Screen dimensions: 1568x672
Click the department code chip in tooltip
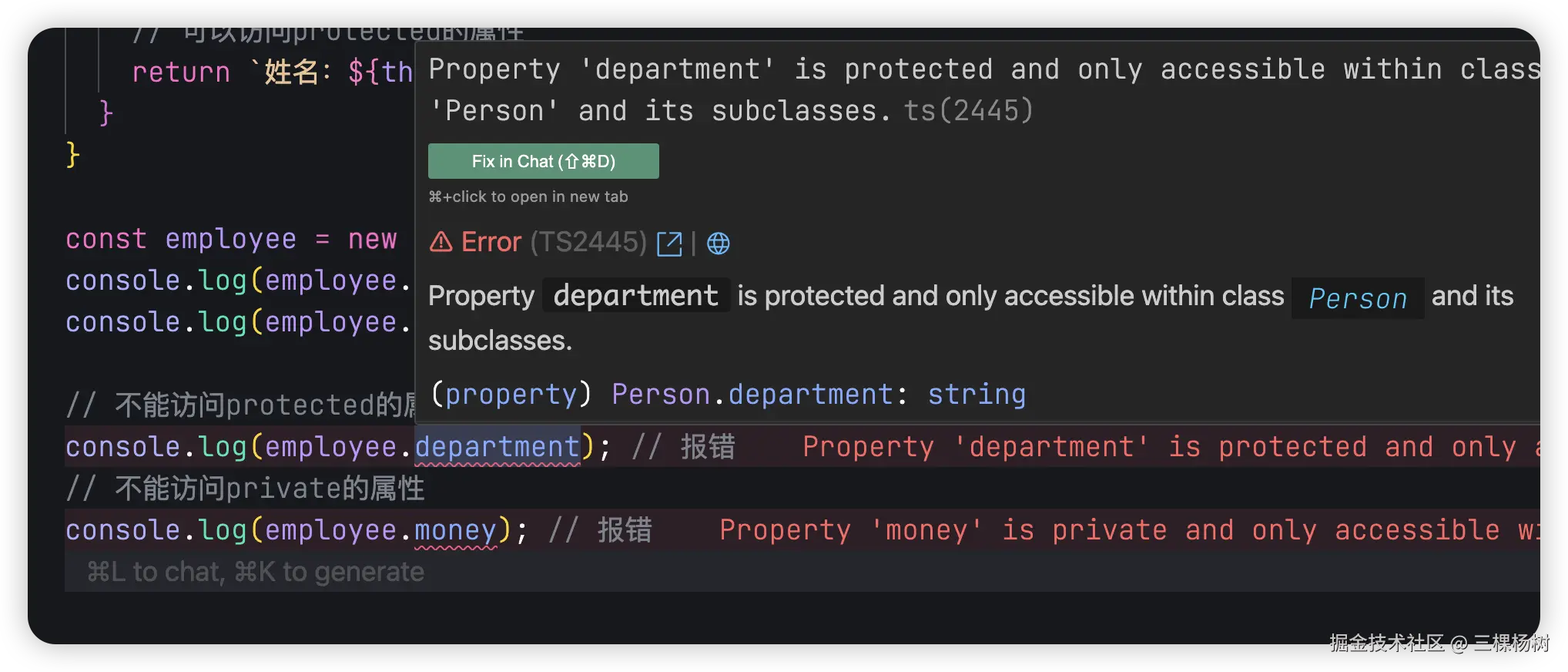click(x=636, y=296)
